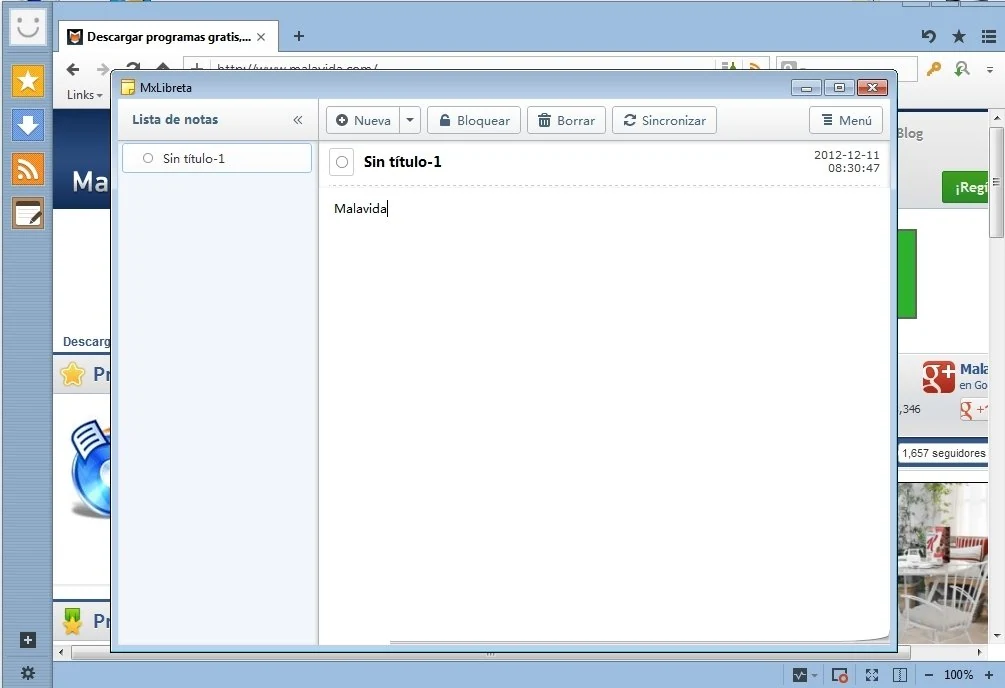
Task: Click the MxLibreta window title icon
Action: click(x=128, y=87)
